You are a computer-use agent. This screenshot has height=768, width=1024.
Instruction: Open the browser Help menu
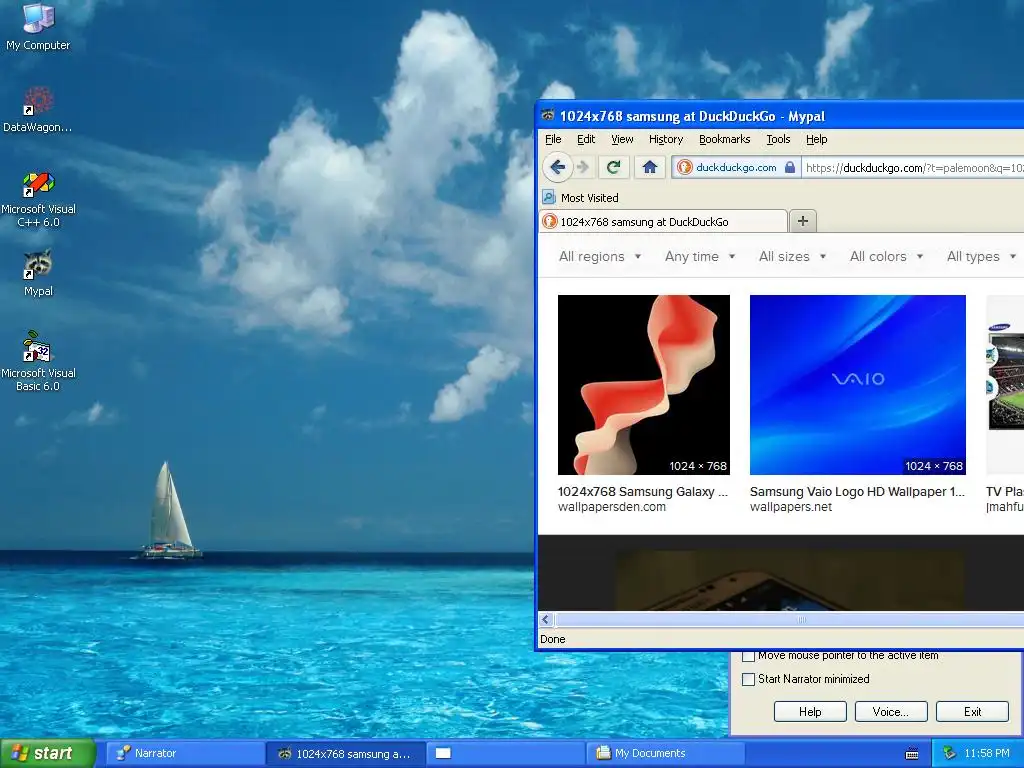point(816,139)
